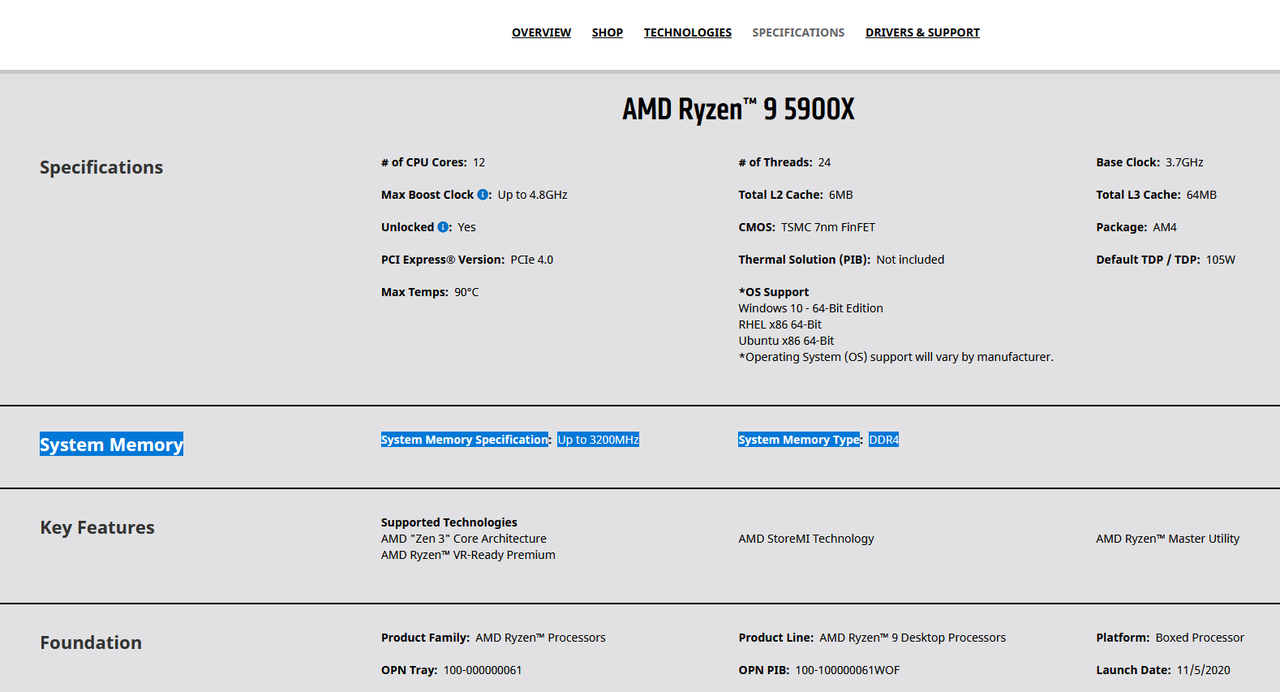Click the TSMC 7nm FinFET text

(x=828, y=227)
